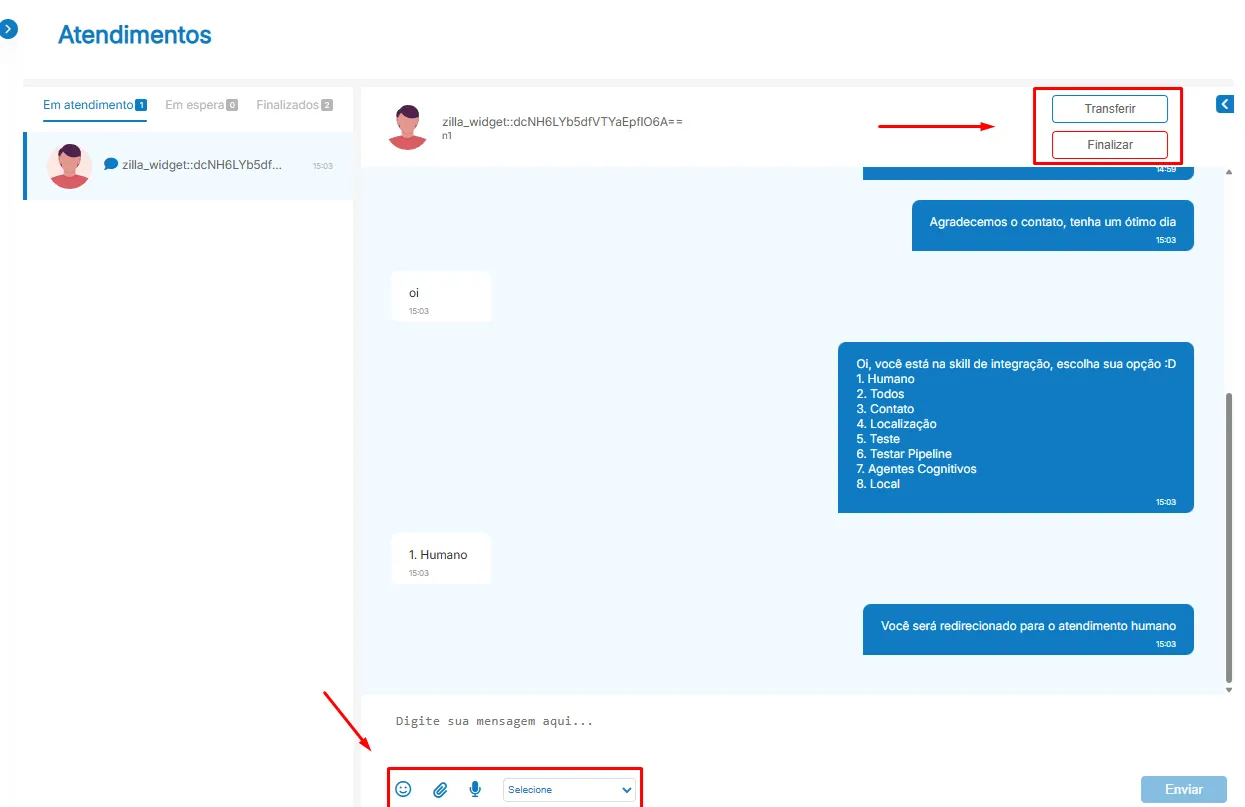
Task: Click the "Você será redirecionado" message
Action: coord(1028,629)
